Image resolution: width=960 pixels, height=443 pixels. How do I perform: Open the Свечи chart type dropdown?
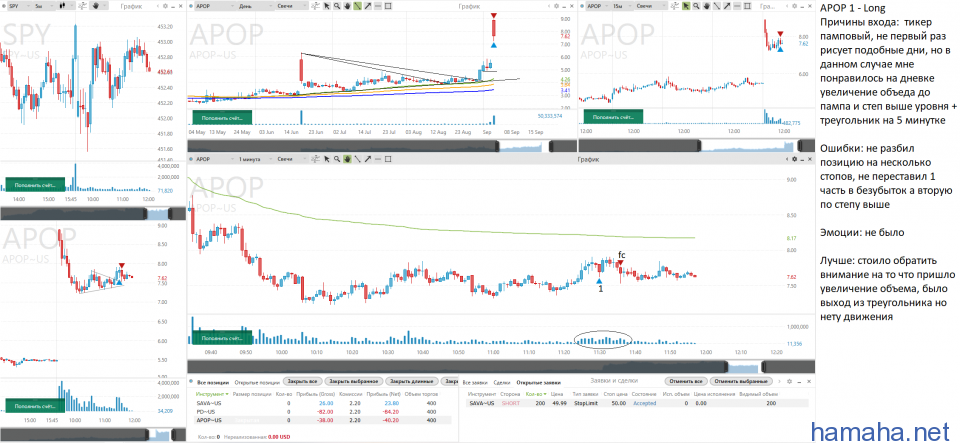(293, 6)
